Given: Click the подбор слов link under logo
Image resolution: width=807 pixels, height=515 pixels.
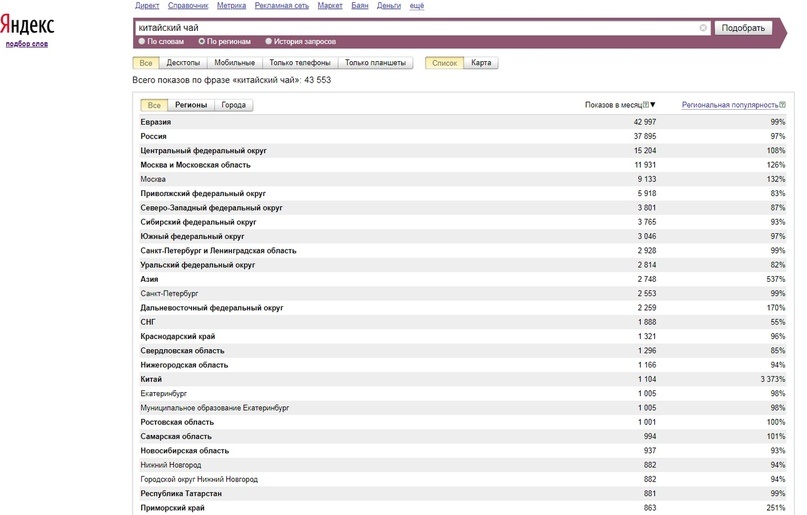Looking at the screenshot, I should 27,44.
